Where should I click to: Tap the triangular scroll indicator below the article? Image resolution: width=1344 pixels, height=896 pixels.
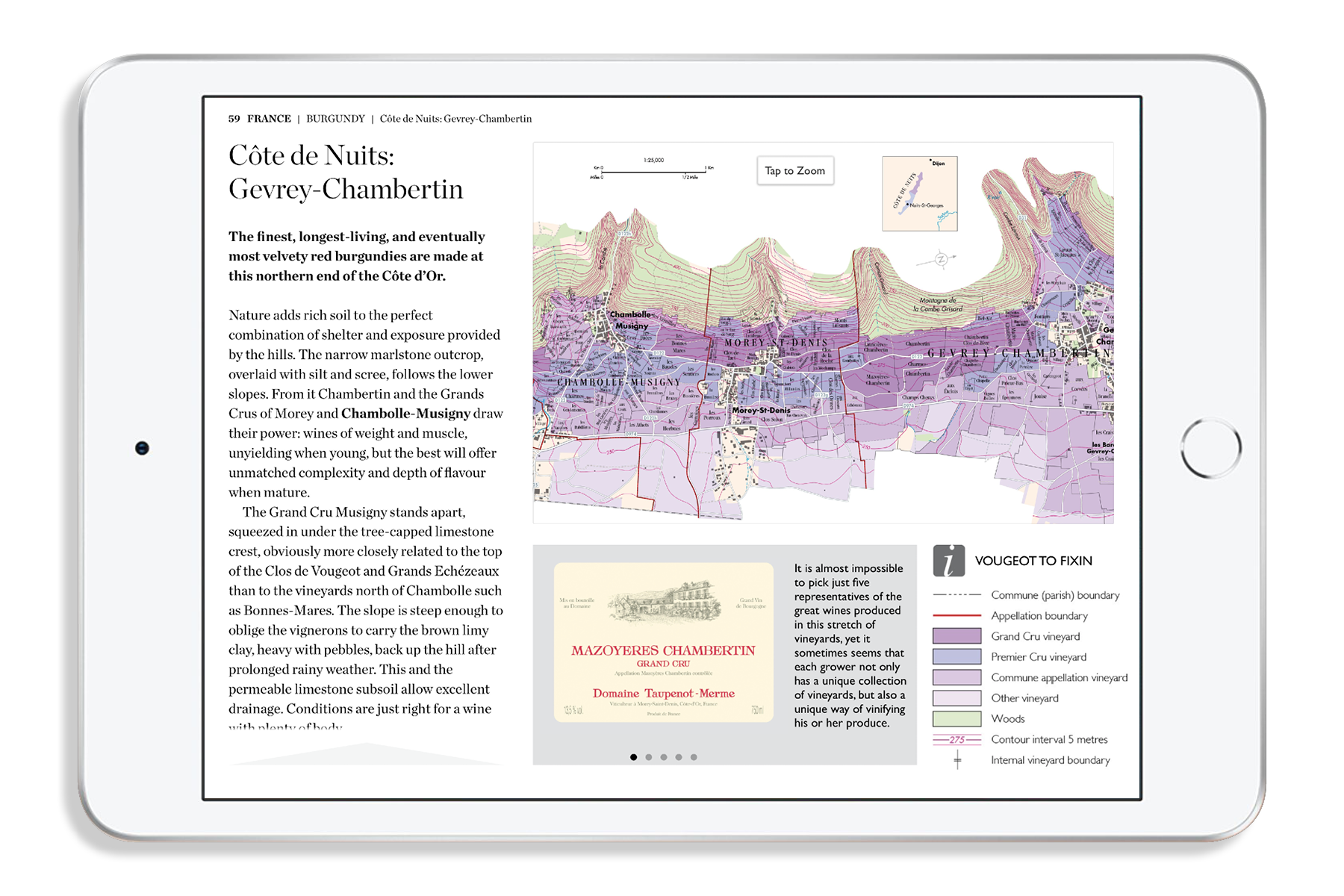pos(366,753)
